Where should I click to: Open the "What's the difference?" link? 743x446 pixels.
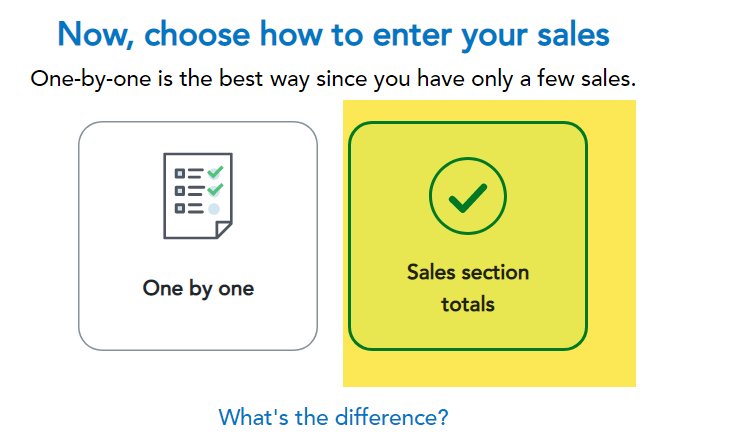[333, 418]
